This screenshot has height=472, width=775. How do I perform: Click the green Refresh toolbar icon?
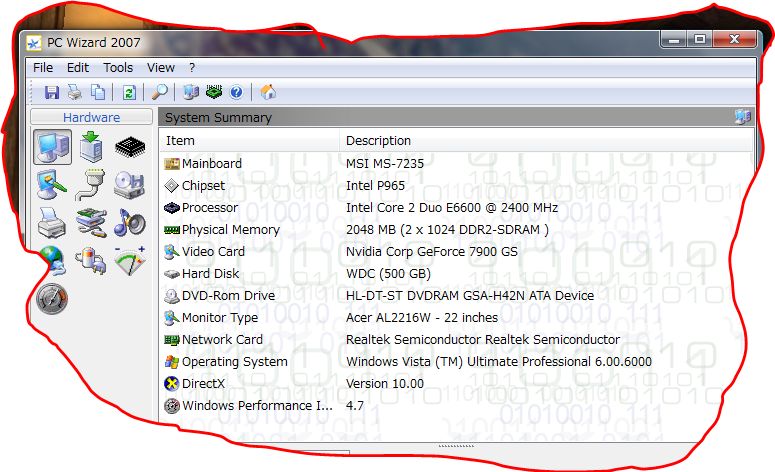pyautogui.click(x=129, y=92)
